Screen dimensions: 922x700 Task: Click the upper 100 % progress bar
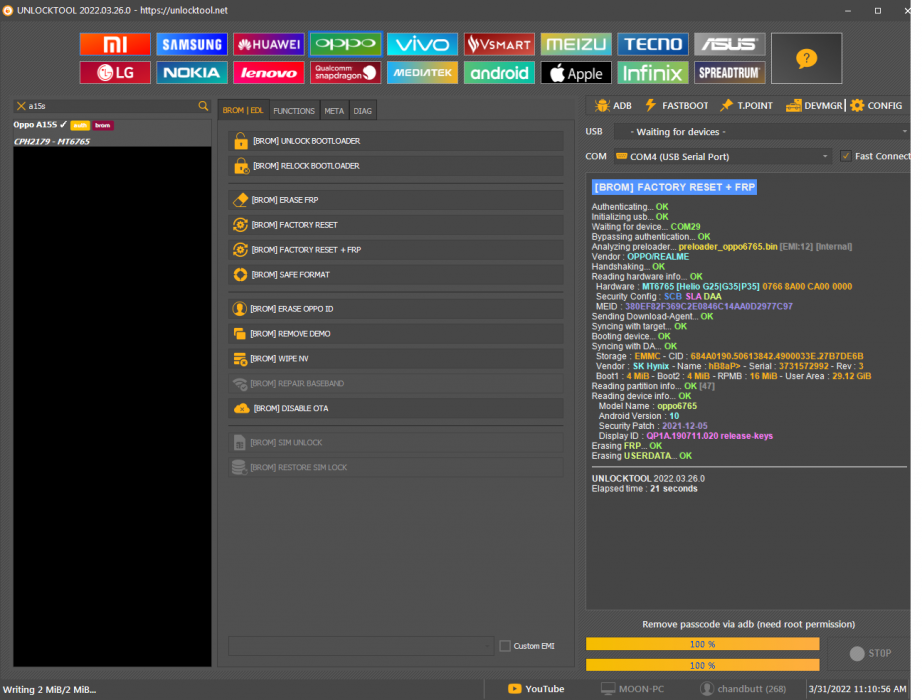(703, 644)
